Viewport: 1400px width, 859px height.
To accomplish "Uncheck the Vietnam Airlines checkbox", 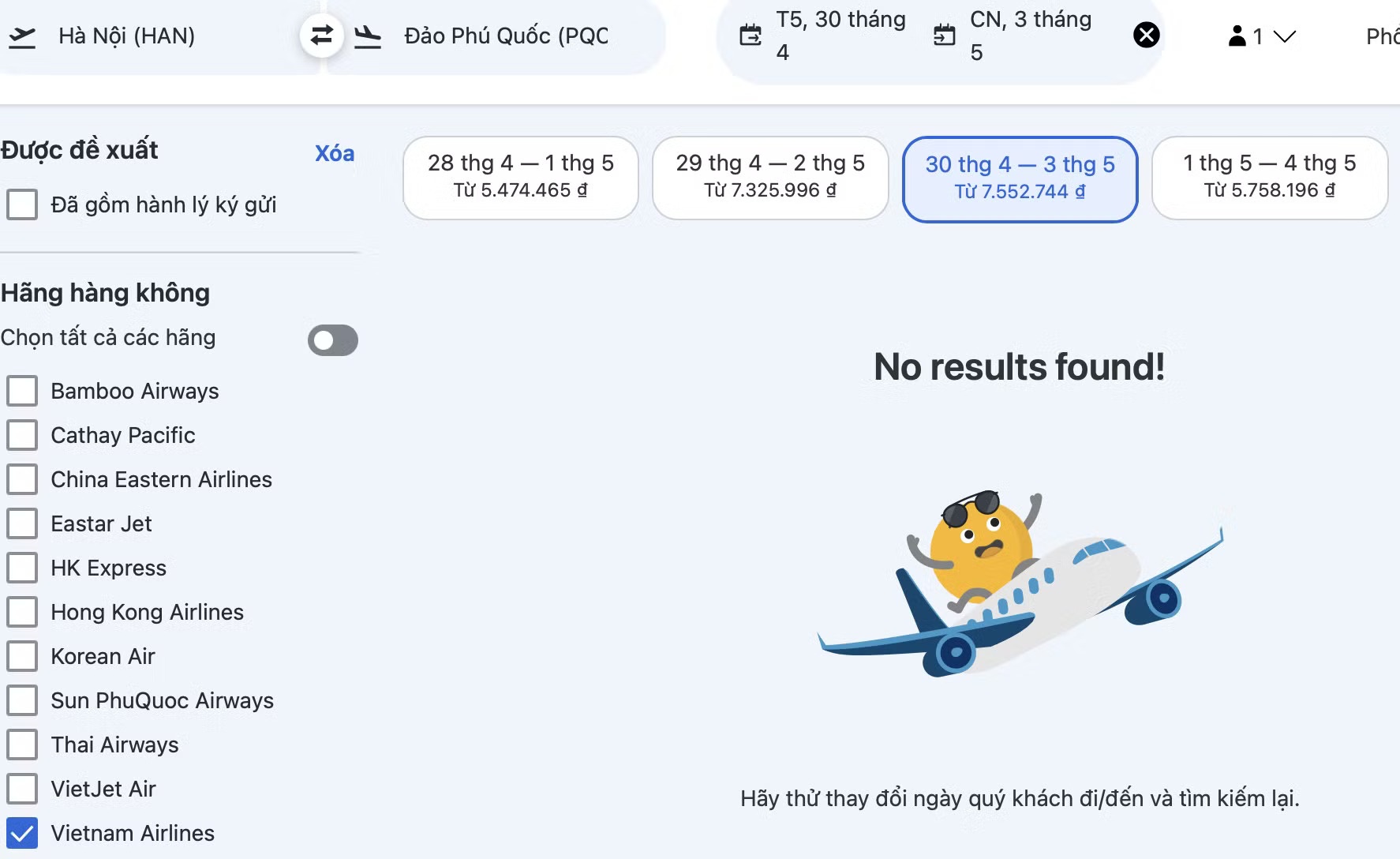I will coord(22,833).
